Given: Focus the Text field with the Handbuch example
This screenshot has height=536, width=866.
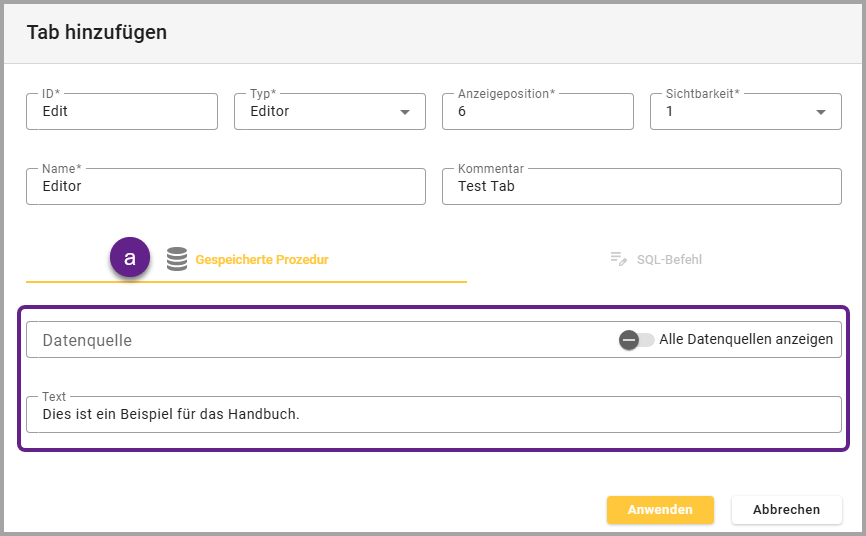Looking at the screenshot, I should click(433, 414).
